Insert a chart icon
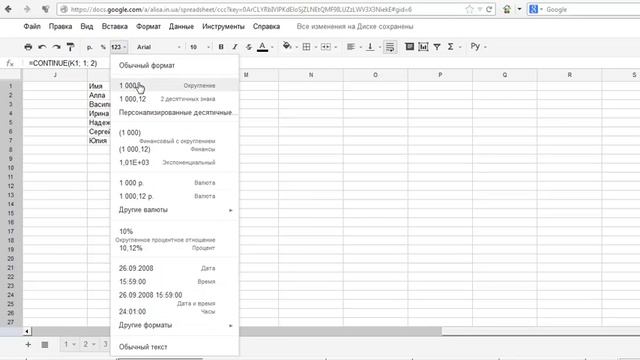Screen dimensions: 640x360 click(x=423, y=47)
